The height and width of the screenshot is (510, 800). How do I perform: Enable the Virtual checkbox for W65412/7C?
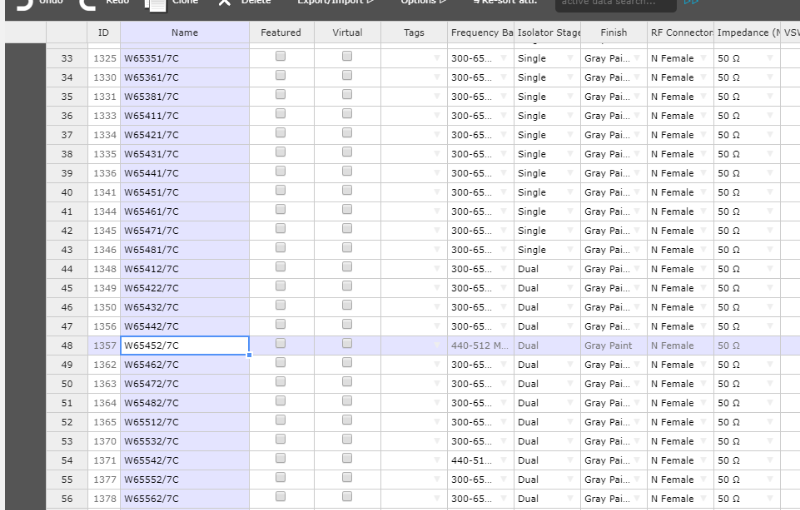(347, 268)
